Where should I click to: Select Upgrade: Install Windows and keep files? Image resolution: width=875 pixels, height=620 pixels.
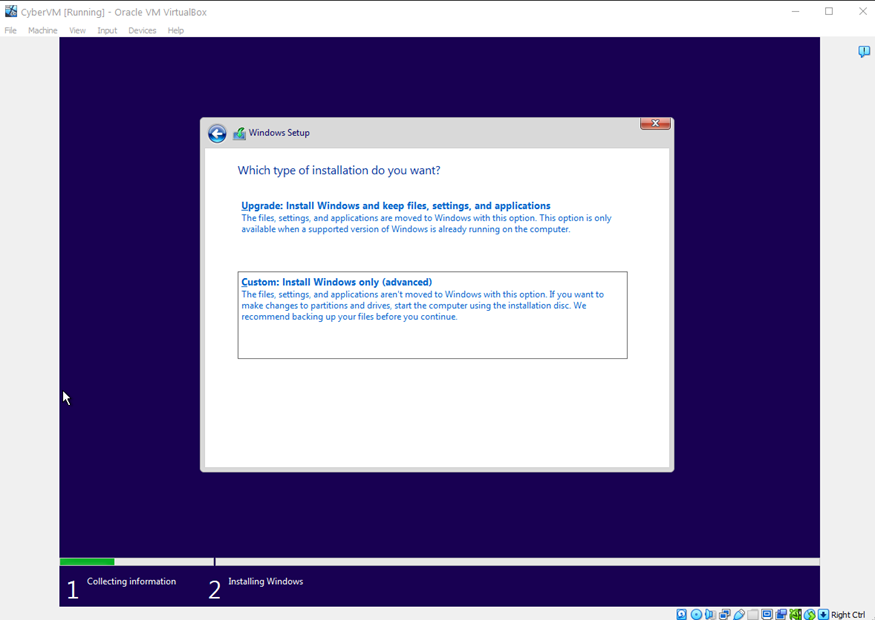point(395,206)
